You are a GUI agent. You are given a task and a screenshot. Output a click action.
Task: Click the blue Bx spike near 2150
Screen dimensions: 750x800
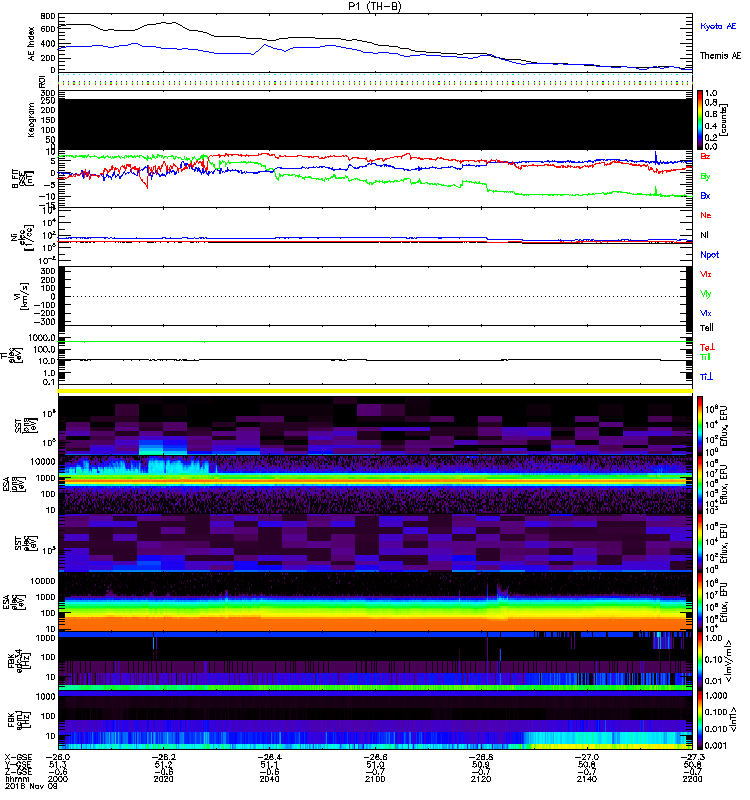tap(656, 157)
